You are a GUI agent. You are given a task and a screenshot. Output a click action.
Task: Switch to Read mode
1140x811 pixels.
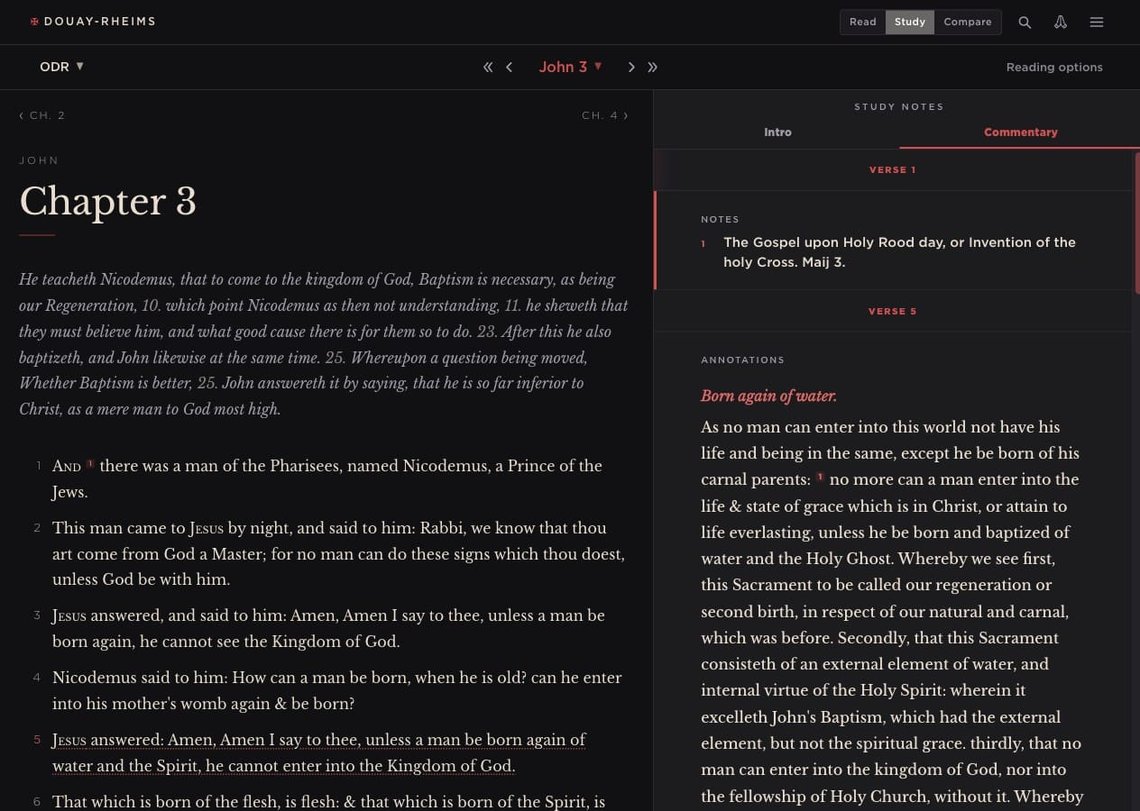[862, 22]
